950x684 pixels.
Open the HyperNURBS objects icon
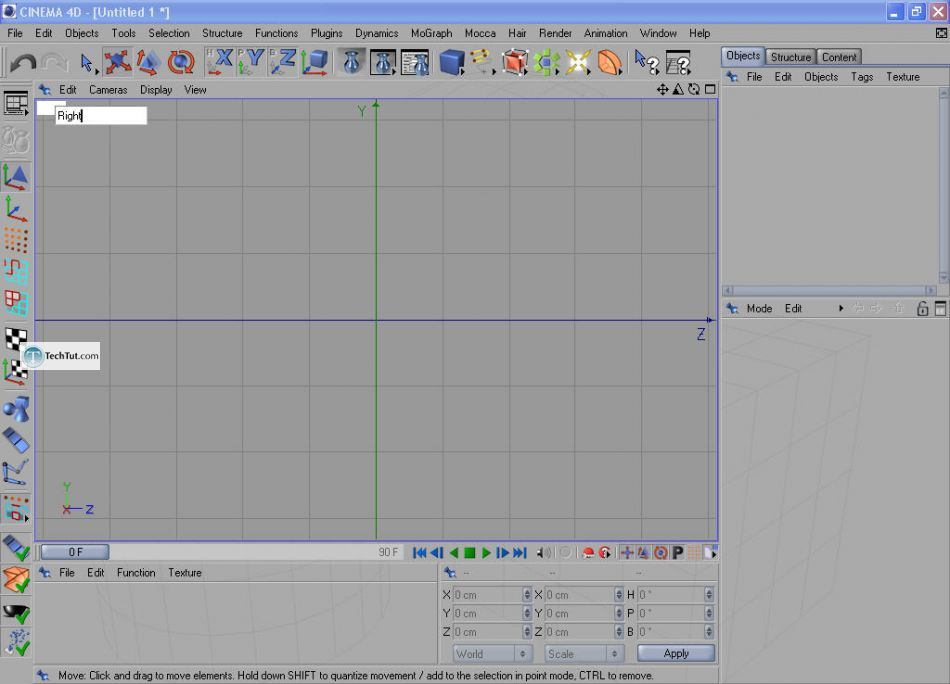pyautogui.click(x=514, y=62)
